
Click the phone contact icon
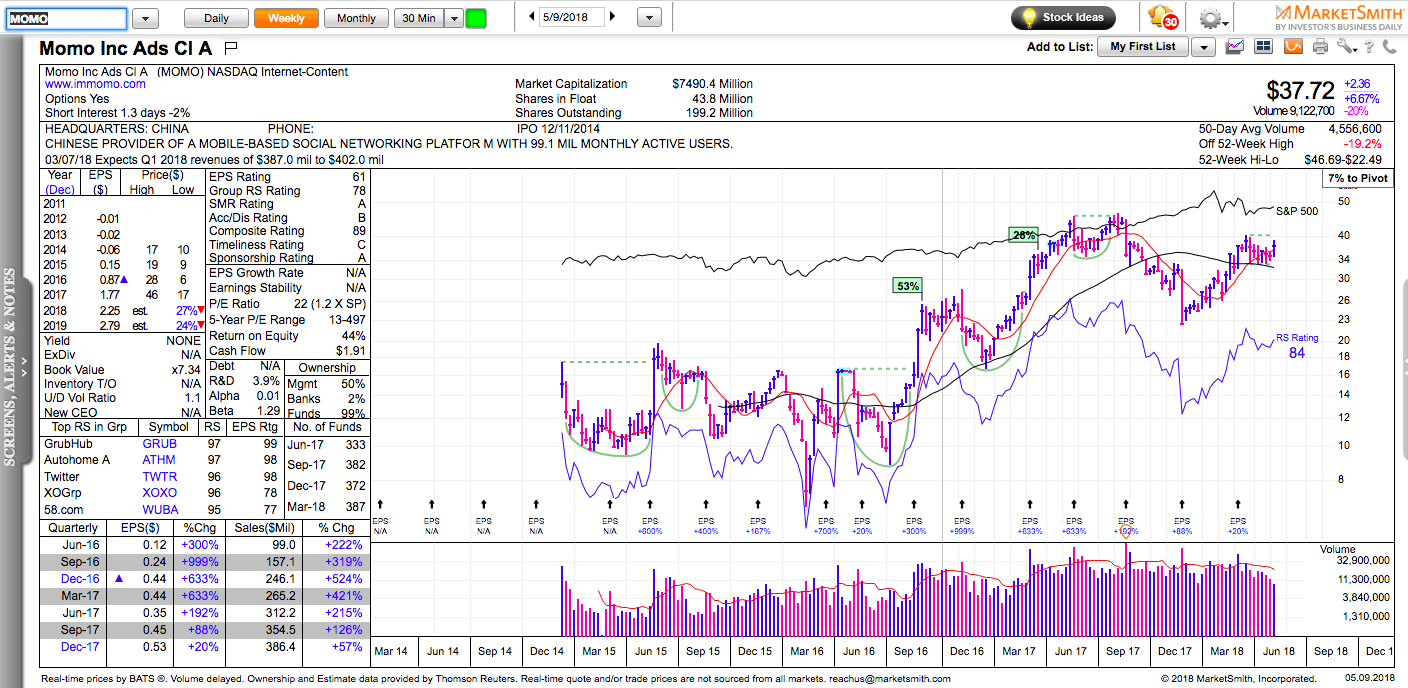pos(1389,46)
